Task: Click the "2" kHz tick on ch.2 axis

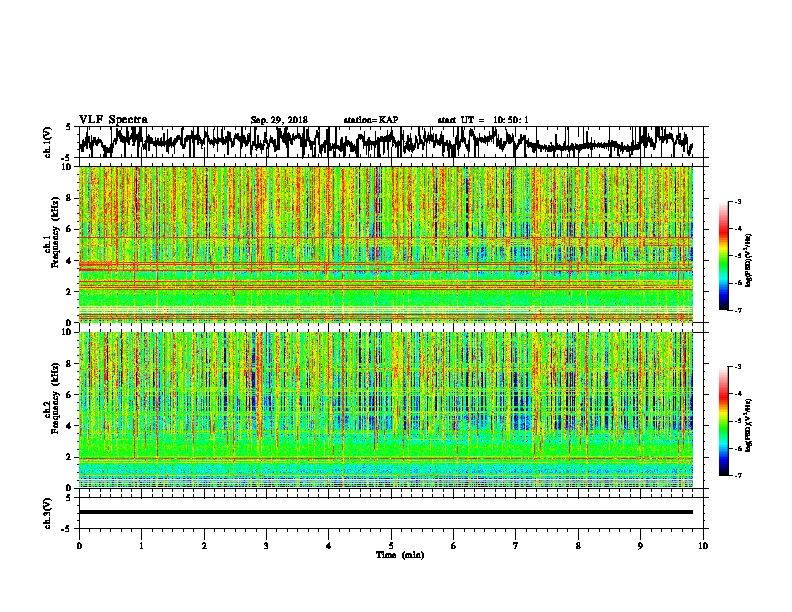Action: click(x=69, y=457)
